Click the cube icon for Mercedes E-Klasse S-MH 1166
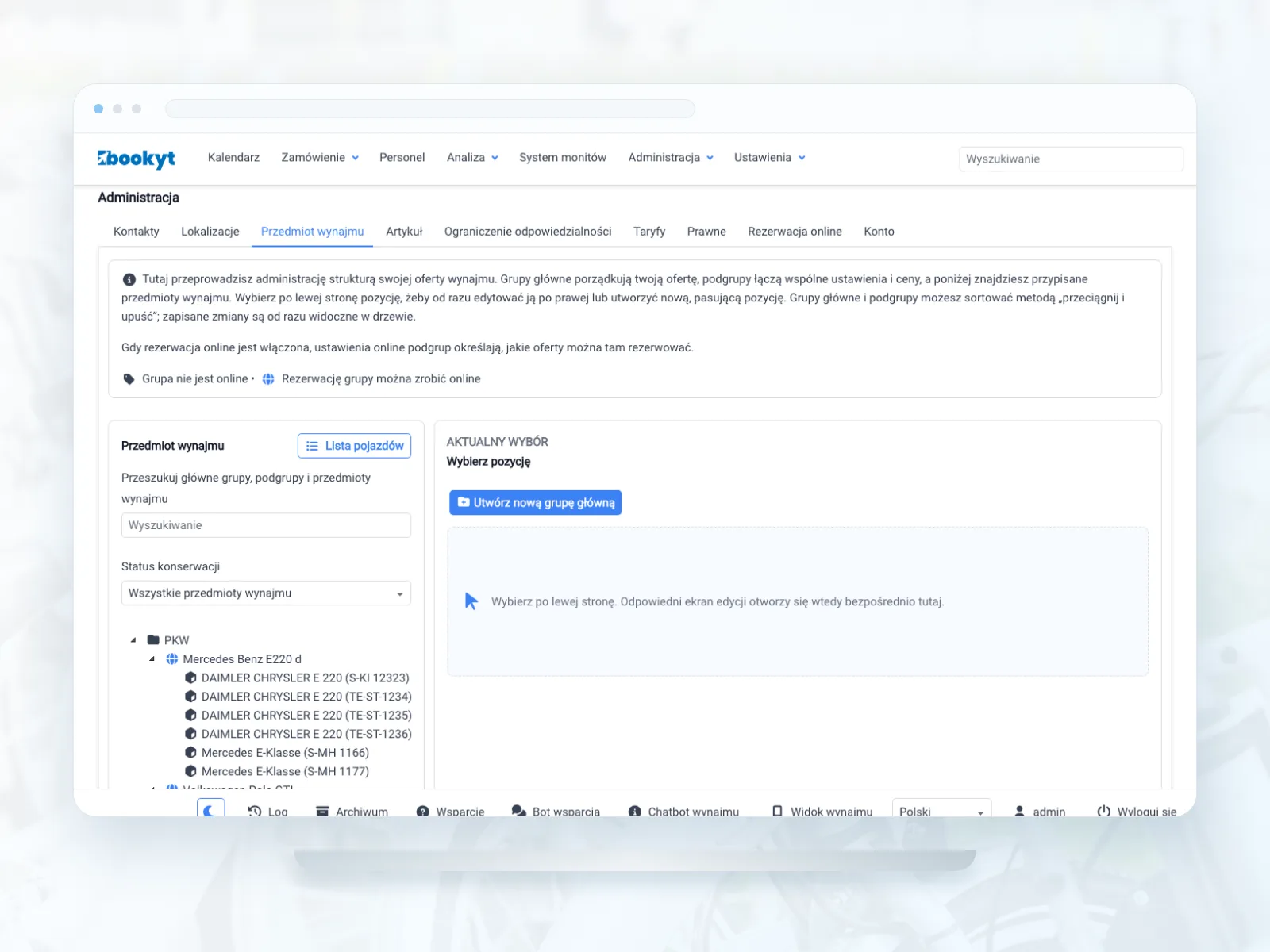Image resolution: width=1270 pixels, height=952 pixels. point(190,753)
